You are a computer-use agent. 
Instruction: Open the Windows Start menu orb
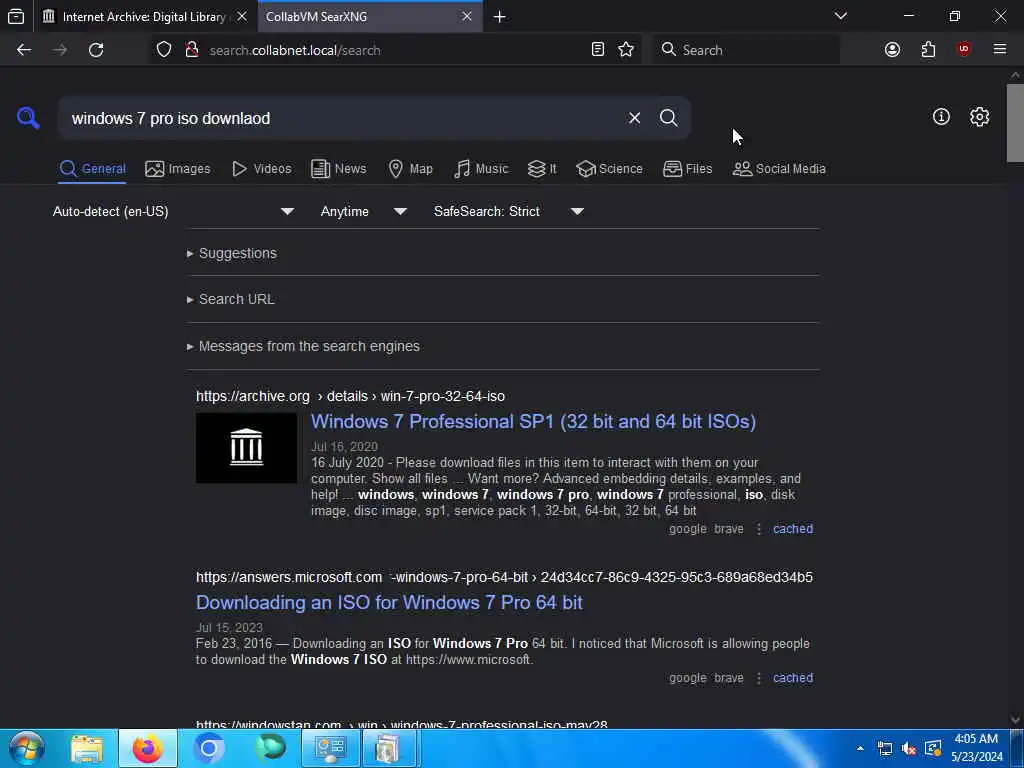coord(26,748)
